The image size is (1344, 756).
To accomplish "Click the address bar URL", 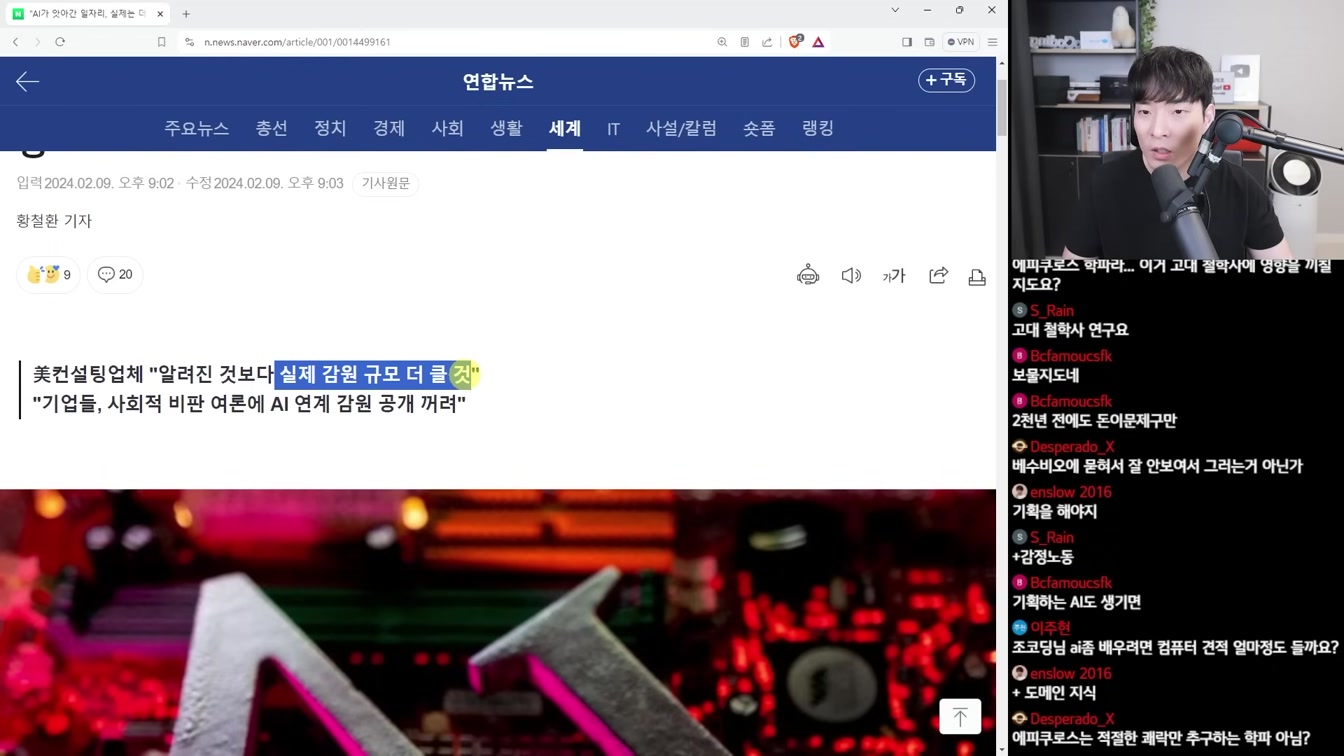I will tap(297, 42).
